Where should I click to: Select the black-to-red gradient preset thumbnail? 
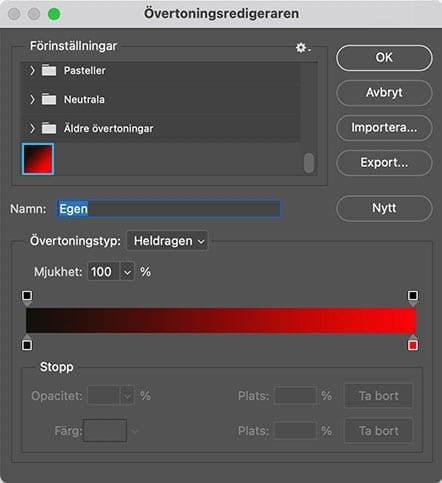click(38, 159)
